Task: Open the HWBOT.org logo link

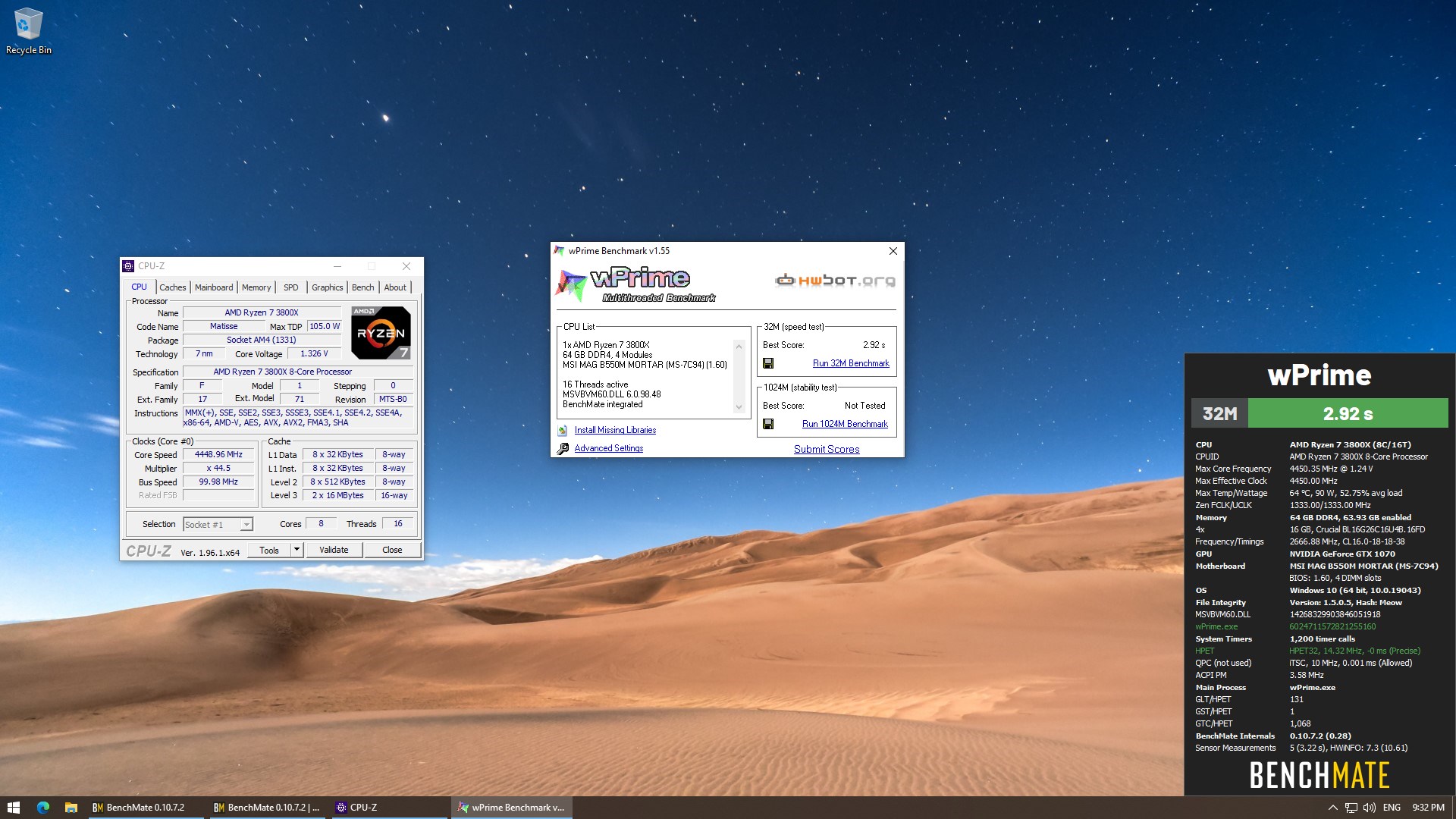Action: tap(835, 281)
